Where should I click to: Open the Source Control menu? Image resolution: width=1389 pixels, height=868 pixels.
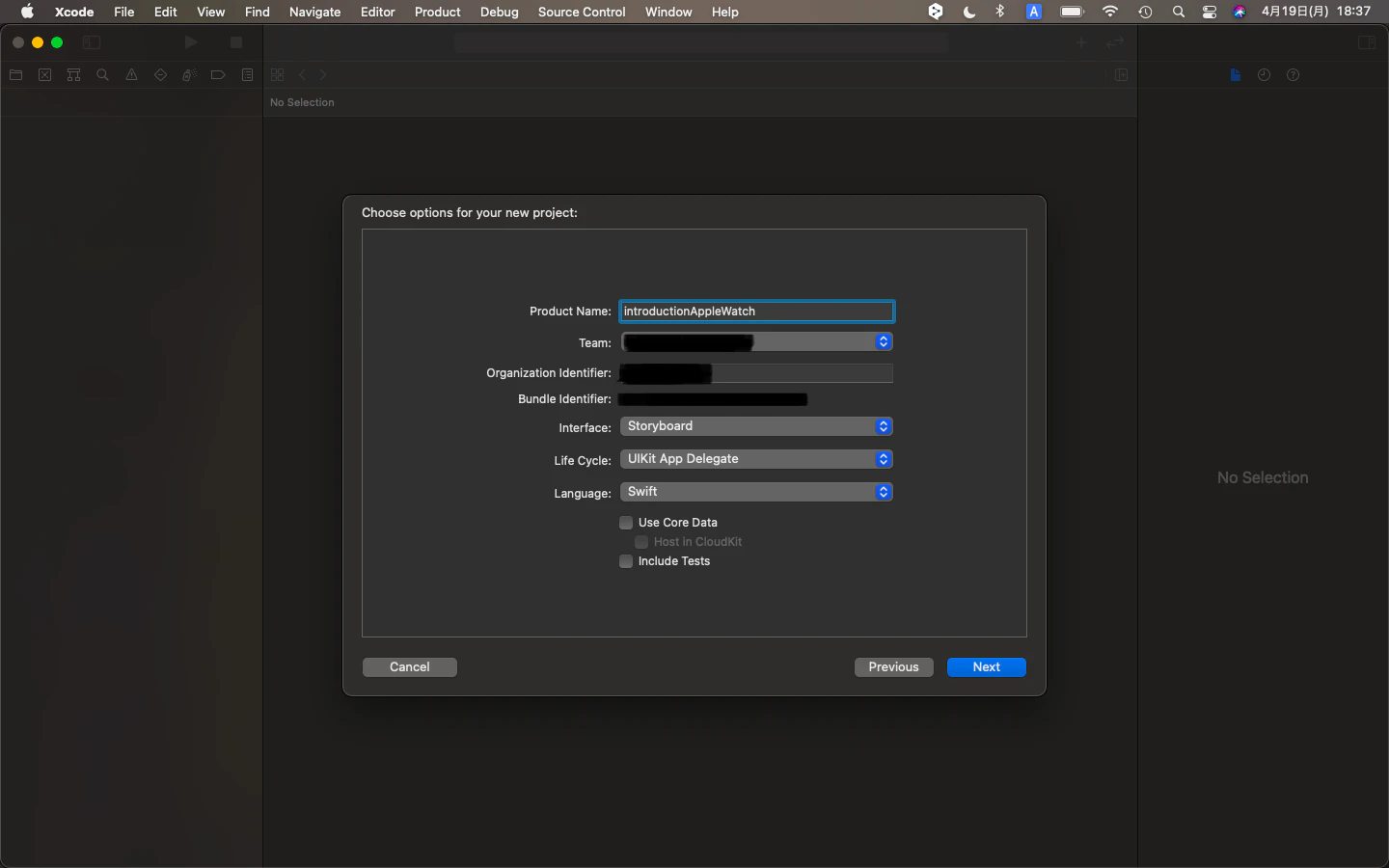point(582,12)
